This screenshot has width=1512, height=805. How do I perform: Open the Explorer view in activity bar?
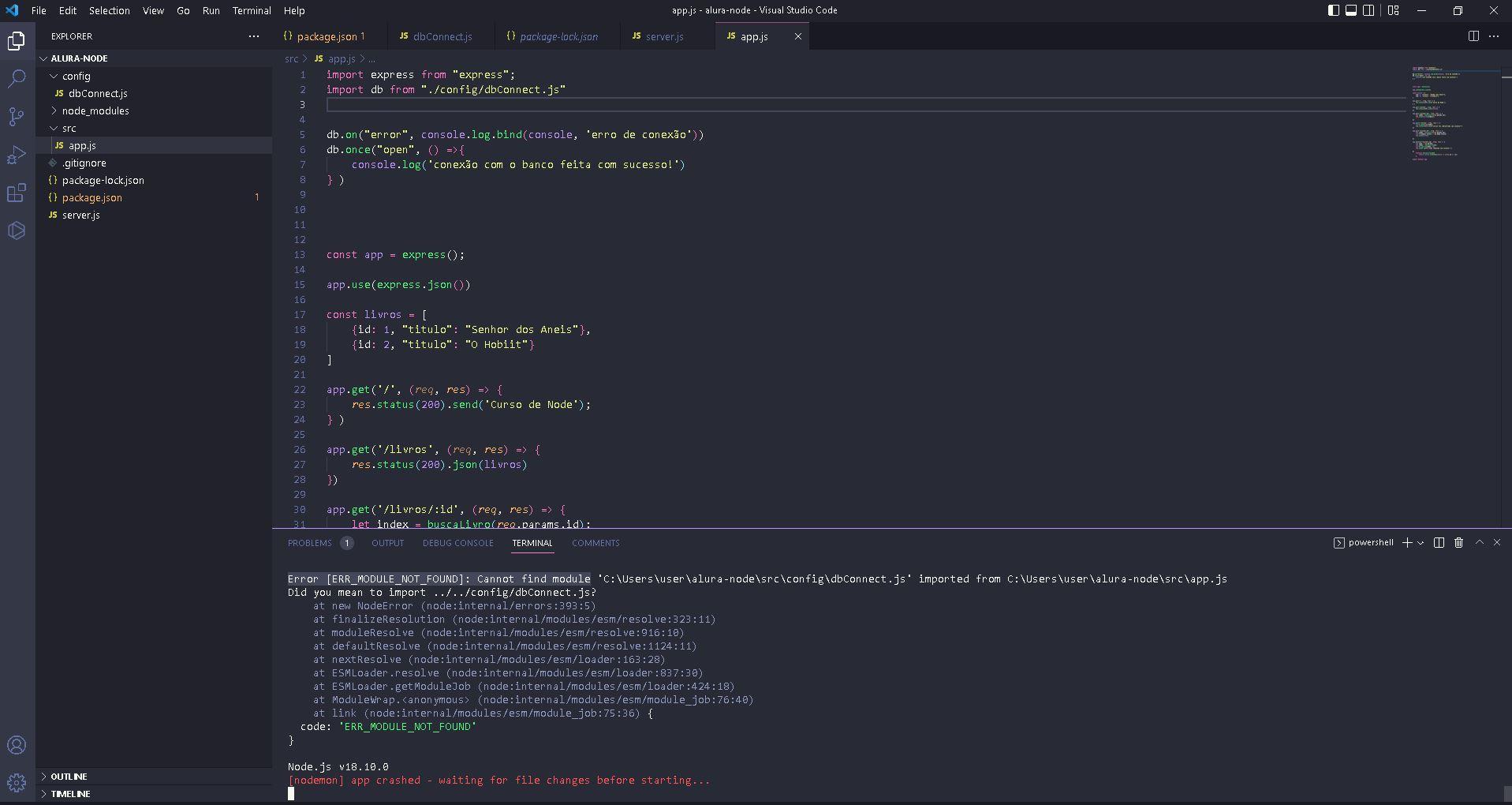pyautogui.click(x=17, y=40)
